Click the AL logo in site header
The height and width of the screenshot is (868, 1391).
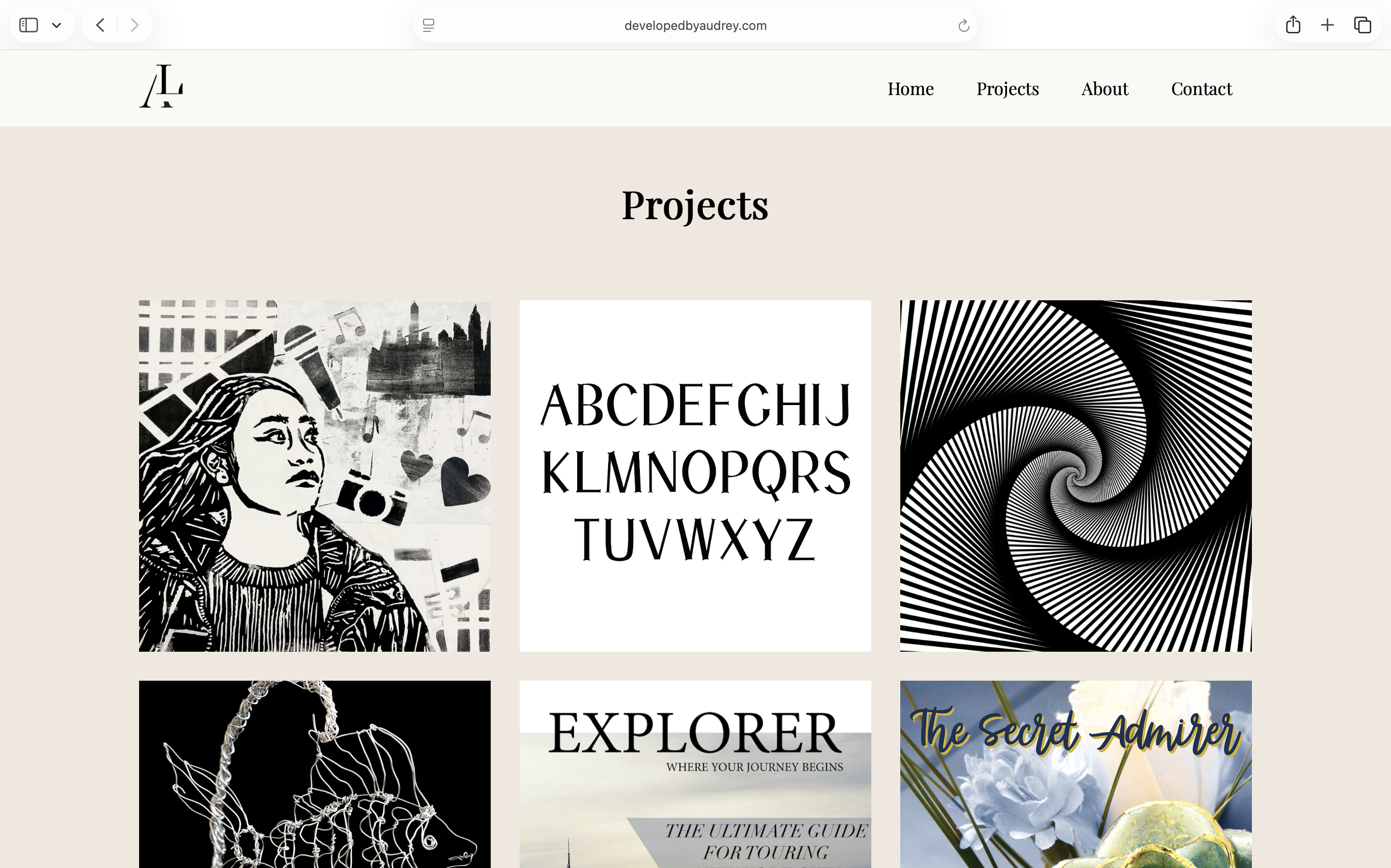pos(161,87)
